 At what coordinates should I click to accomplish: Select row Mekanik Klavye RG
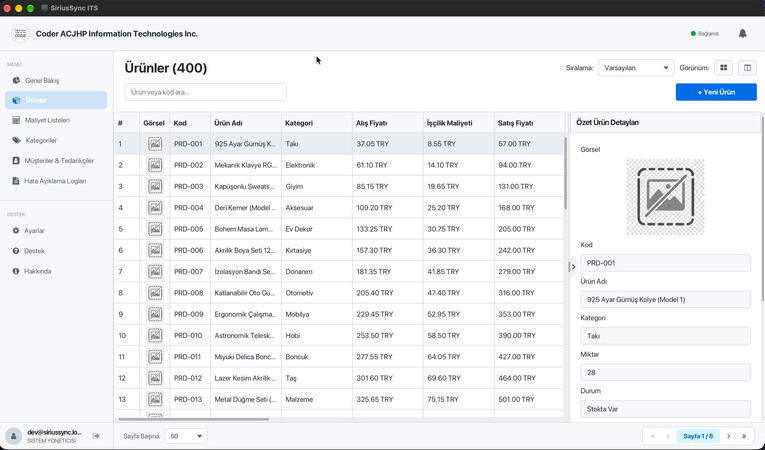[339, 165]
